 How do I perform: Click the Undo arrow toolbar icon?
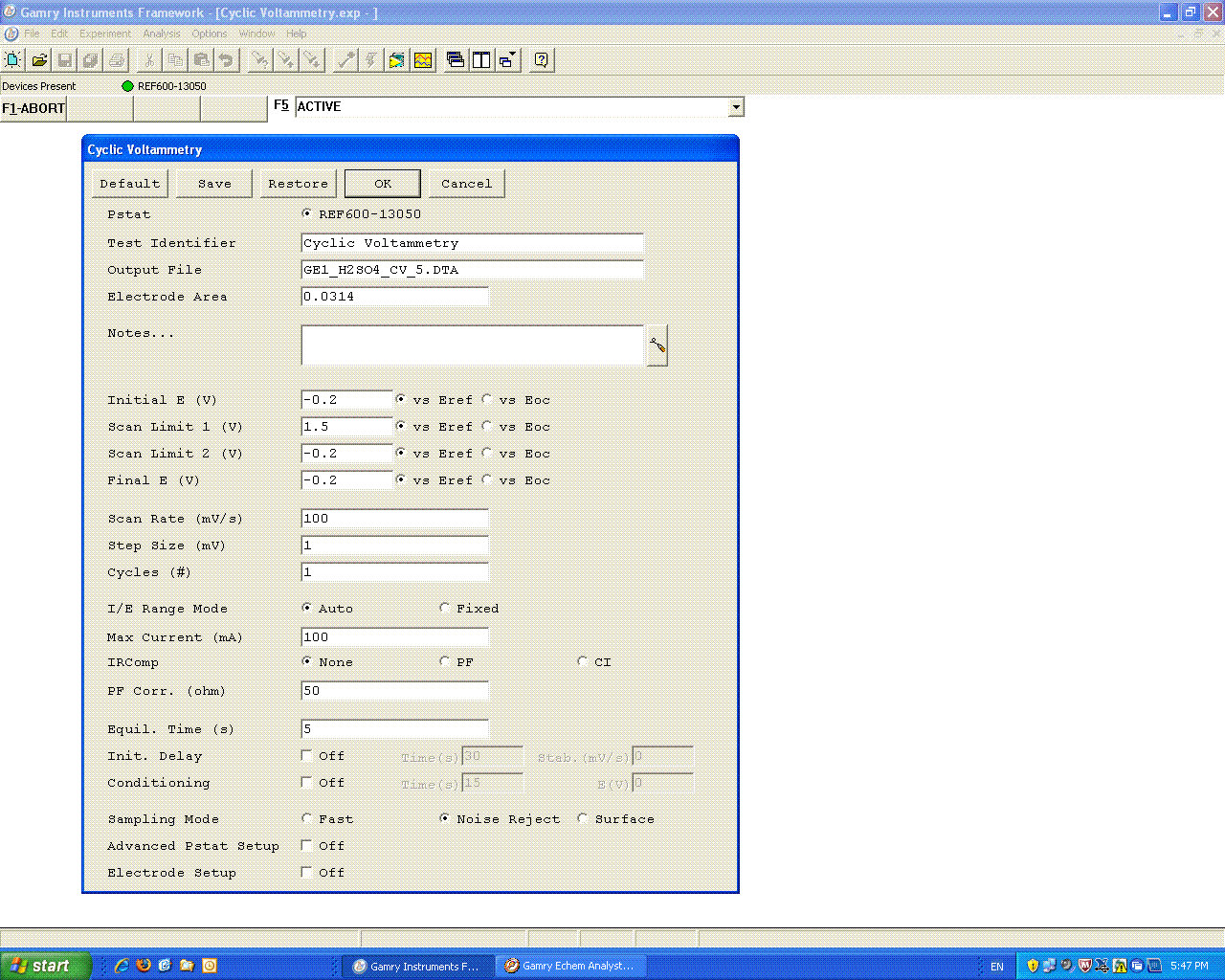pos(227,60)
